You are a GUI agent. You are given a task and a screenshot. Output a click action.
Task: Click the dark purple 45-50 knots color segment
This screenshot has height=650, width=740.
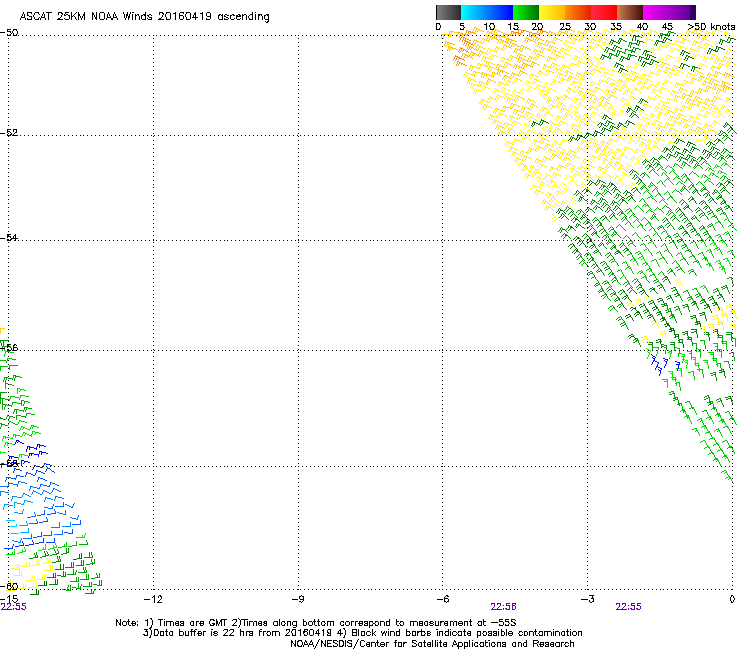(x=682, y=12)
